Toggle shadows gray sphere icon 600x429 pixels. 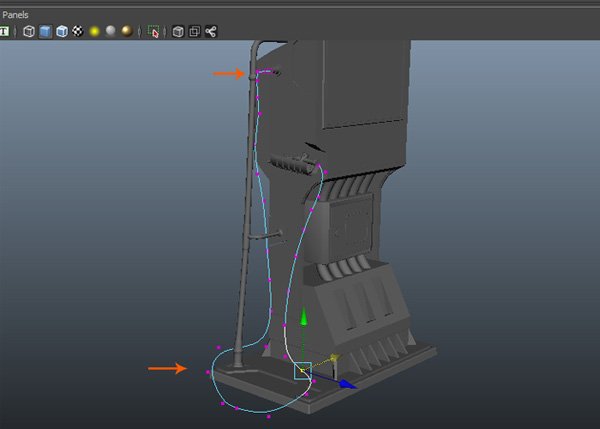click(111, 31)
